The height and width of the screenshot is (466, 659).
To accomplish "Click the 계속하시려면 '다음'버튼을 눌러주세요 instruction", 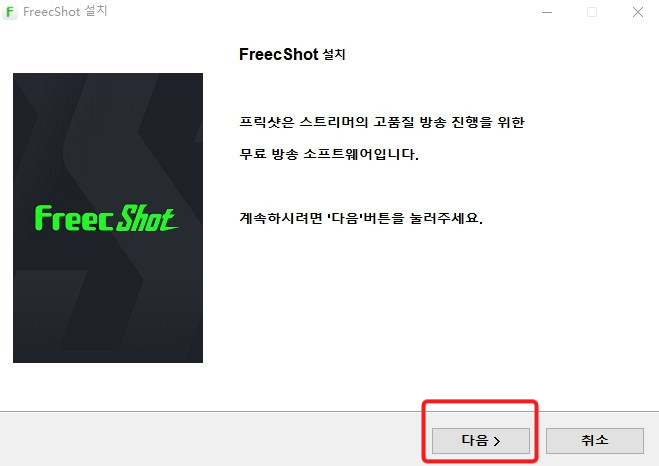I will coord(361,218).
